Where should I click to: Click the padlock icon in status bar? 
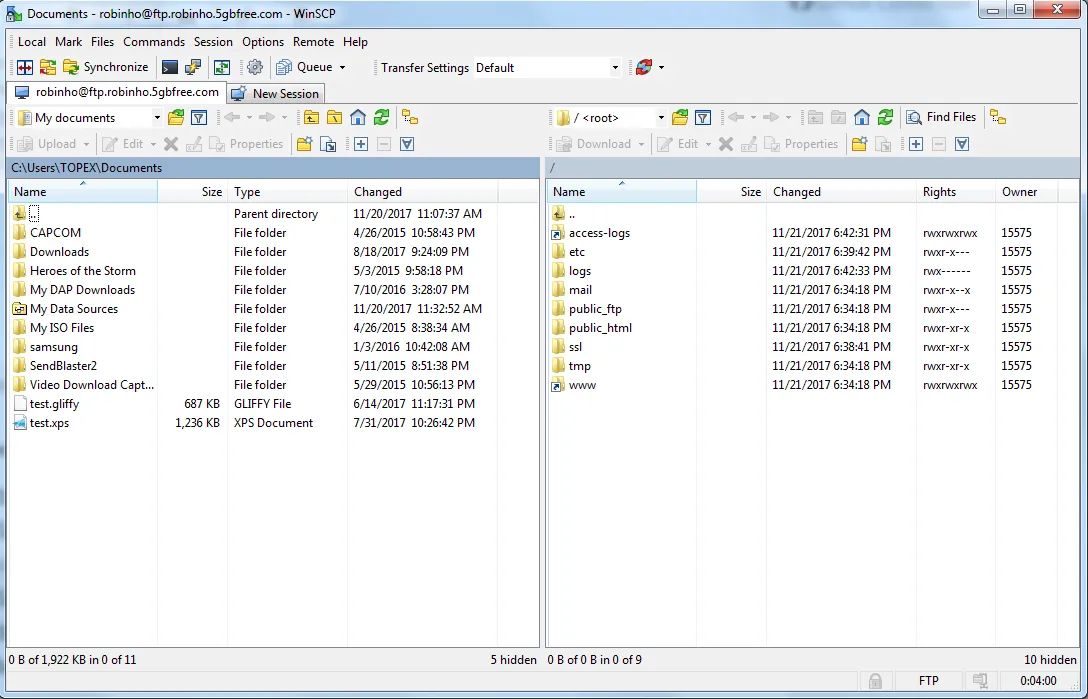point(876,680)
